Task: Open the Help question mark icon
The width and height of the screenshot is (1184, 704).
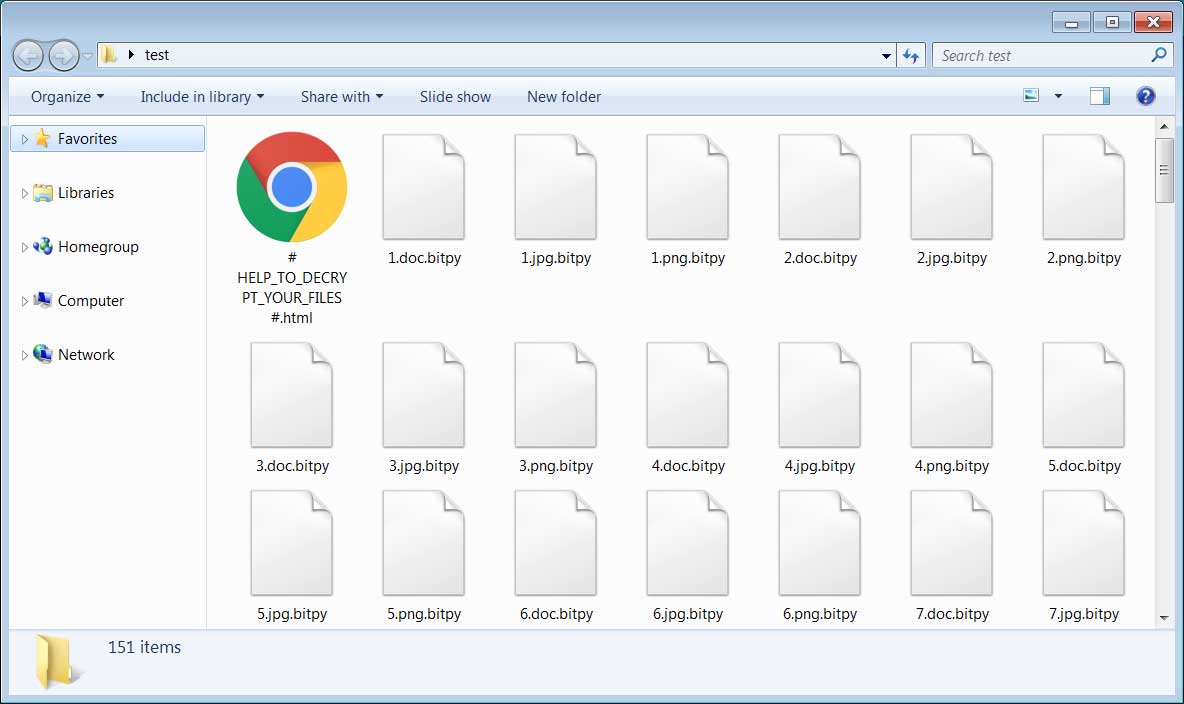Action: coord(1145,96)
